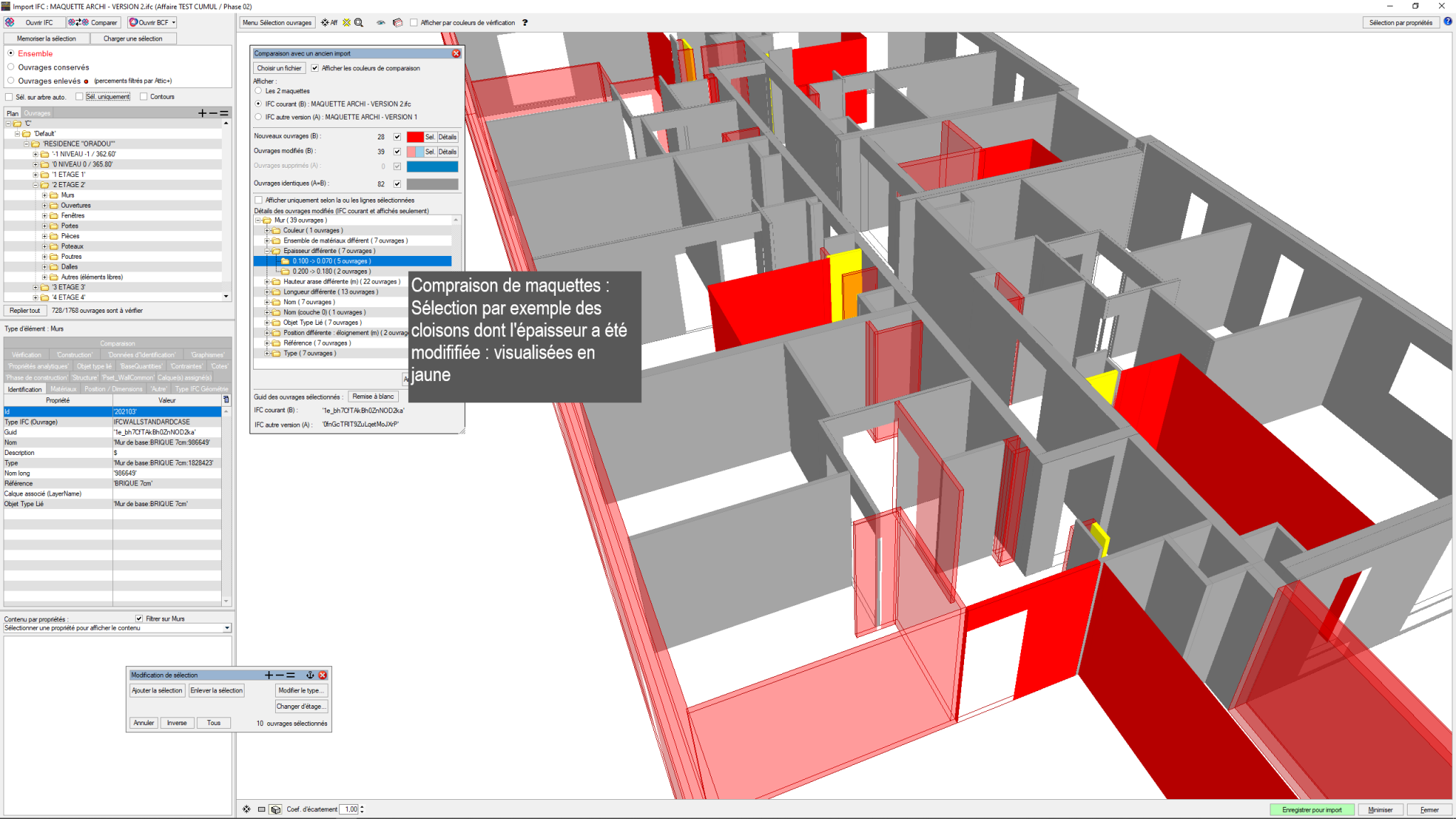Enable Afficher par couleurs de vérification checkbox
Viewport: 1456px width, 819px height.
point(414,23)
